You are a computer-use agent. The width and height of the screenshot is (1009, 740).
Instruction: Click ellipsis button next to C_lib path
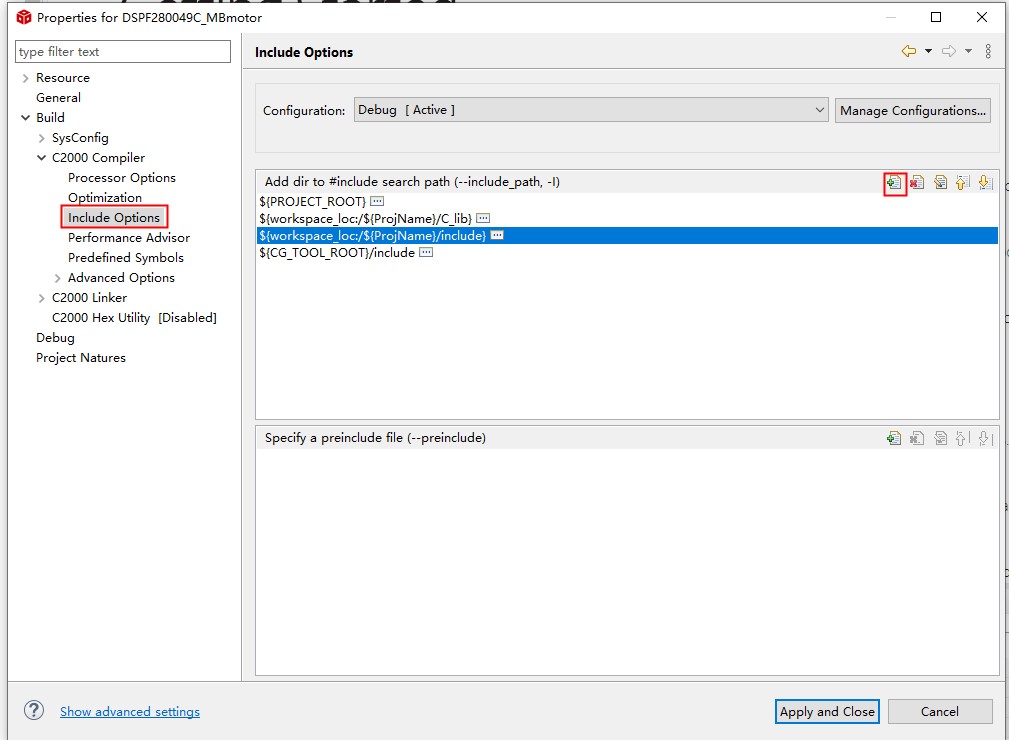(x=483, y=218)
